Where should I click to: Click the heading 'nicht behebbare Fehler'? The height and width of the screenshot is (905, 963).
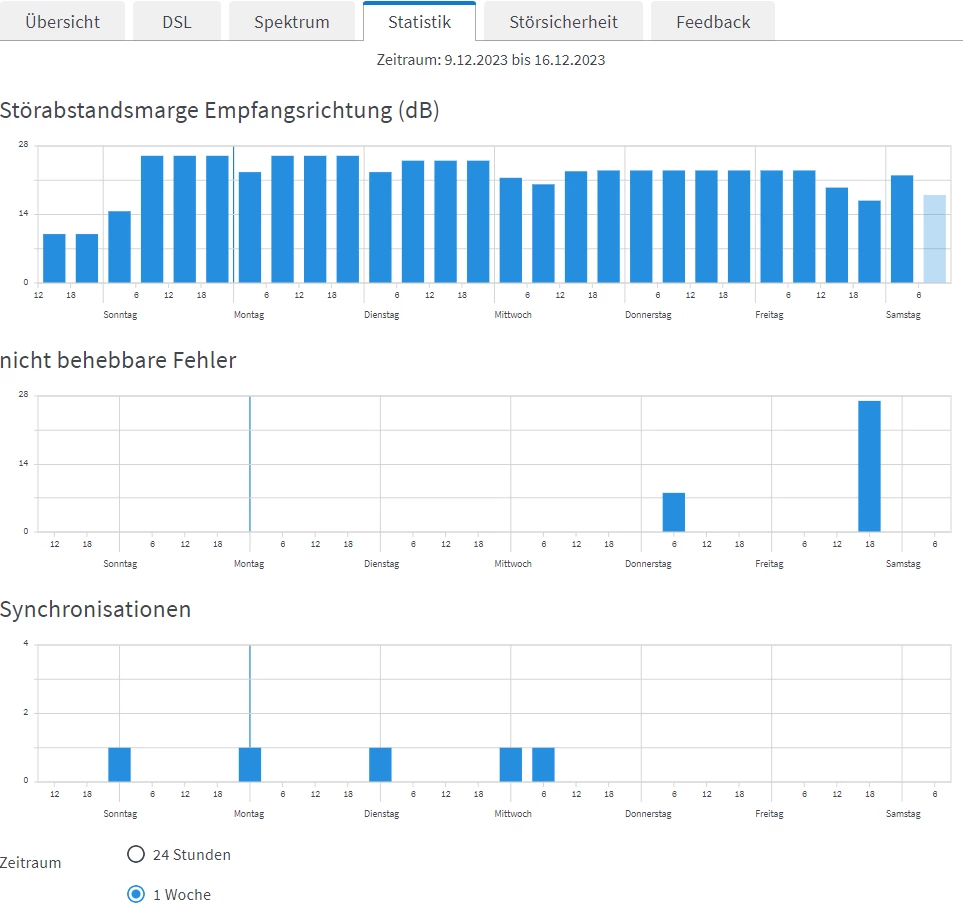pos(118,360)
